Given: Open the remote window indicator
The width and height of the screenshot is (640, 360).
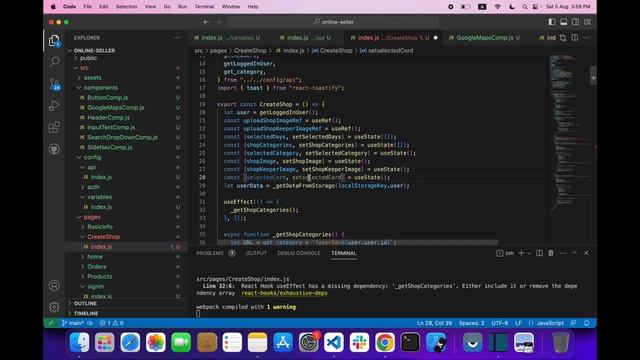Looking at the screenshot, I should pos(51,323).
